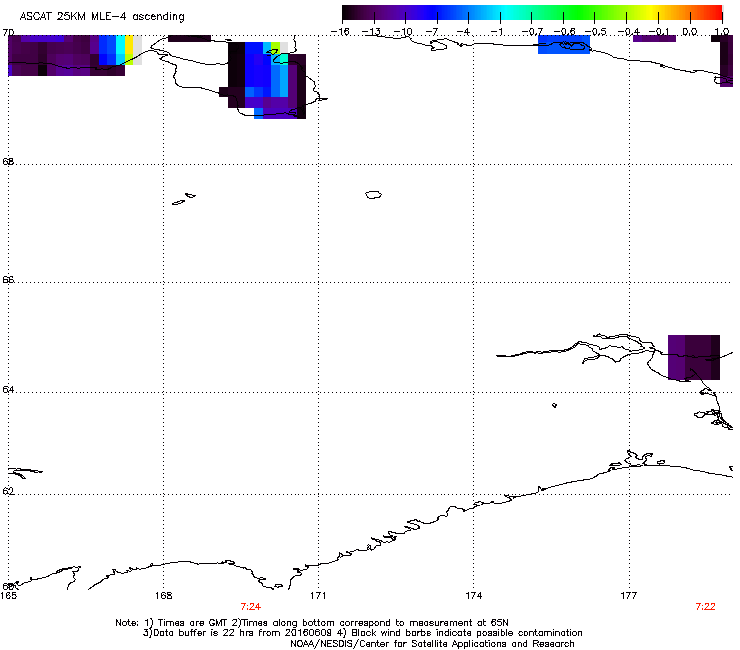Image resolution: width=740 pixels, height=650 pixels.
Task: Click the latitude label "64"
Action: click(8, 390)
